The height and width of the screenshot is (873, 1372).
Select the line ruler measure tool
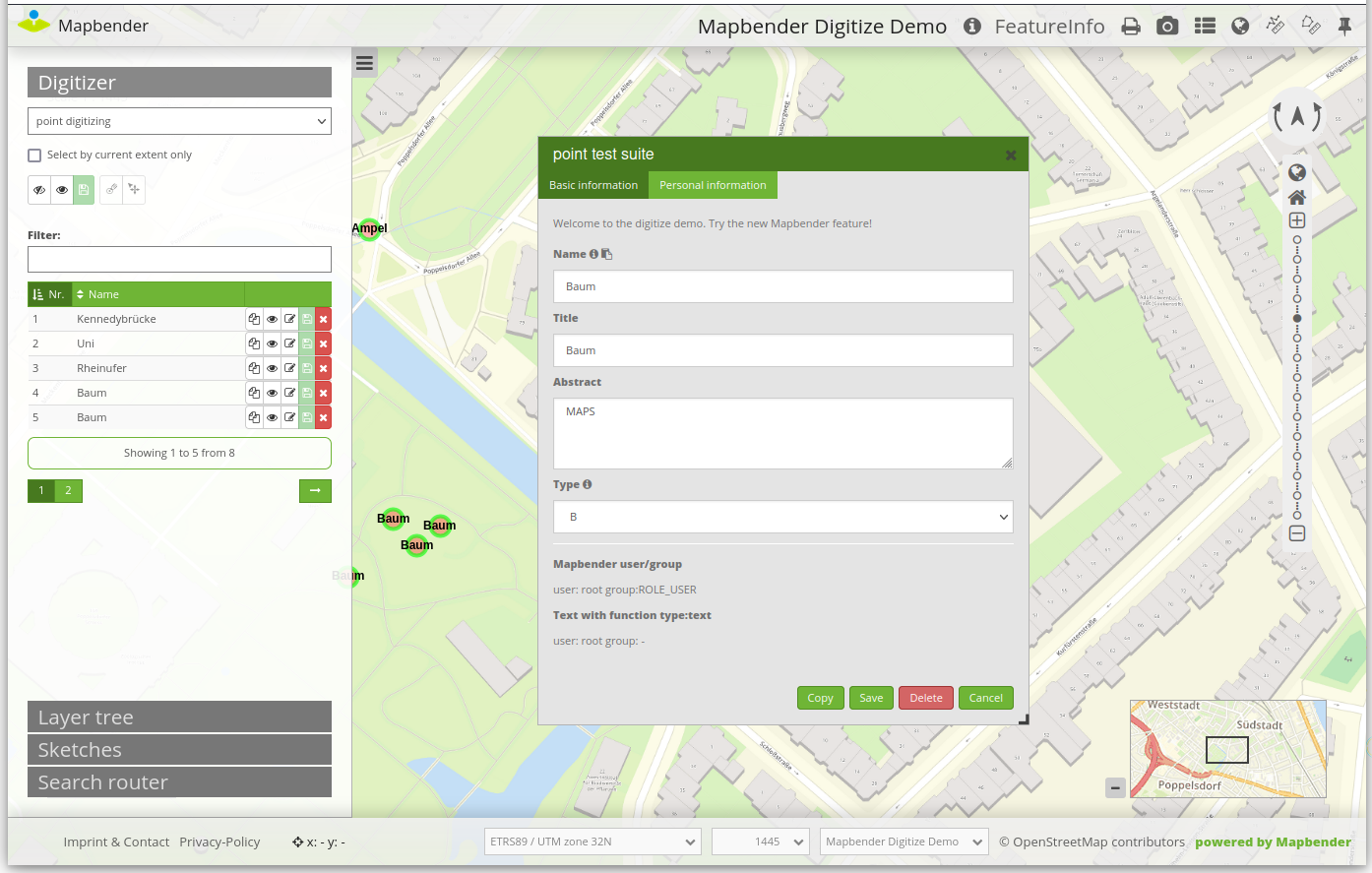[1276, 25]
